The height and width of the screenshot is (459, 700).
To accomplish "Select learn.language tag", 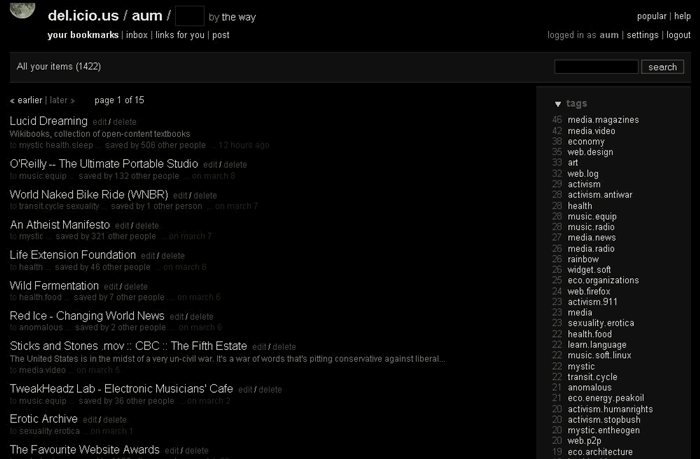I will pyautogui.click(x=597, y=345).
